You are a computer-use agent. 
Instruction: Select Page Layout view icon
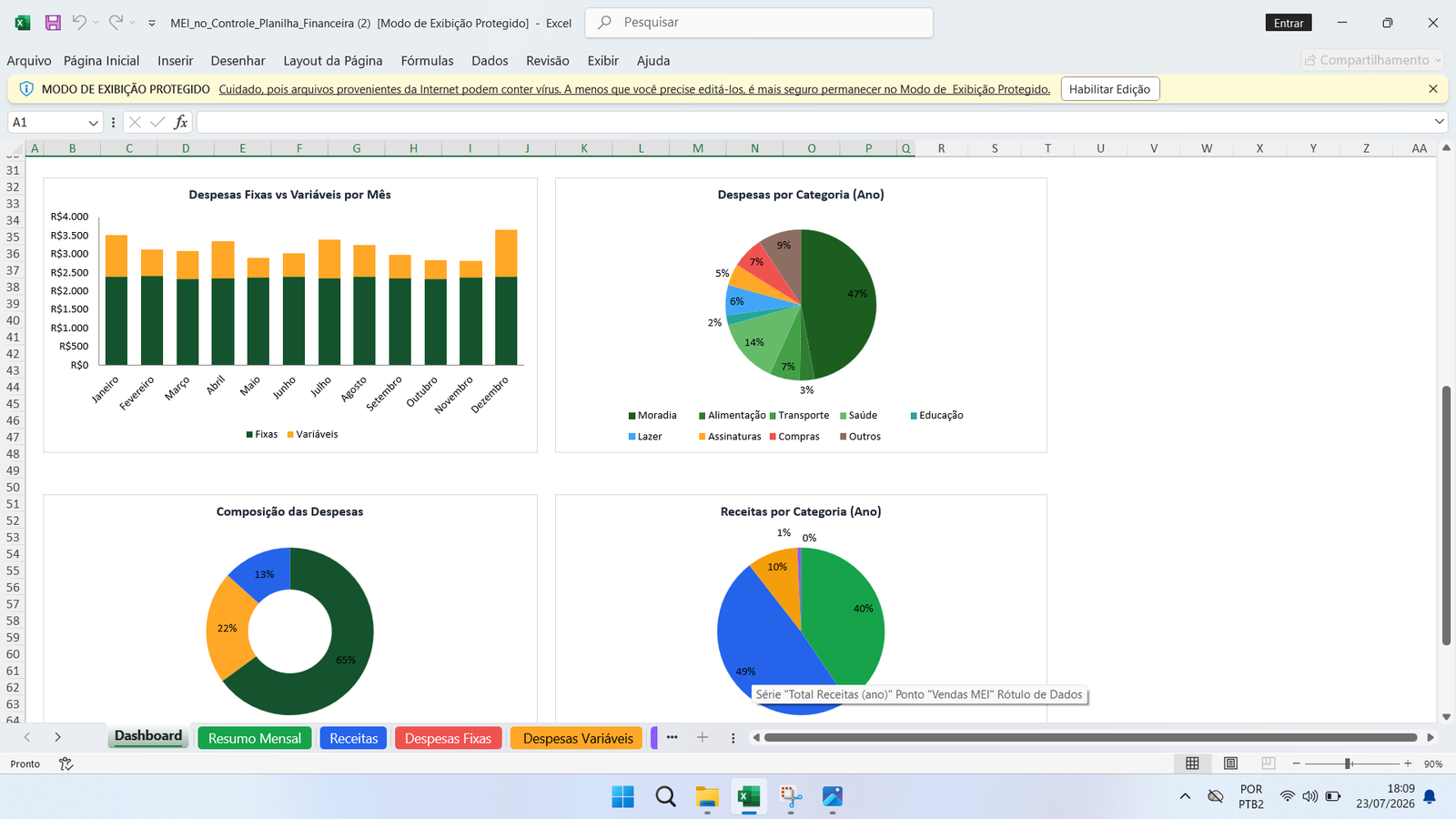[x=1230, y=763]
